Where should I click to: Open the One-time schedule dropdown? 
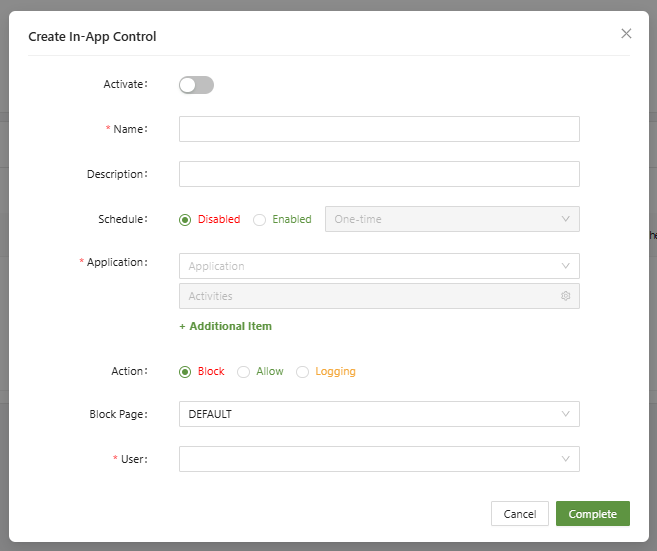[452, 219]
